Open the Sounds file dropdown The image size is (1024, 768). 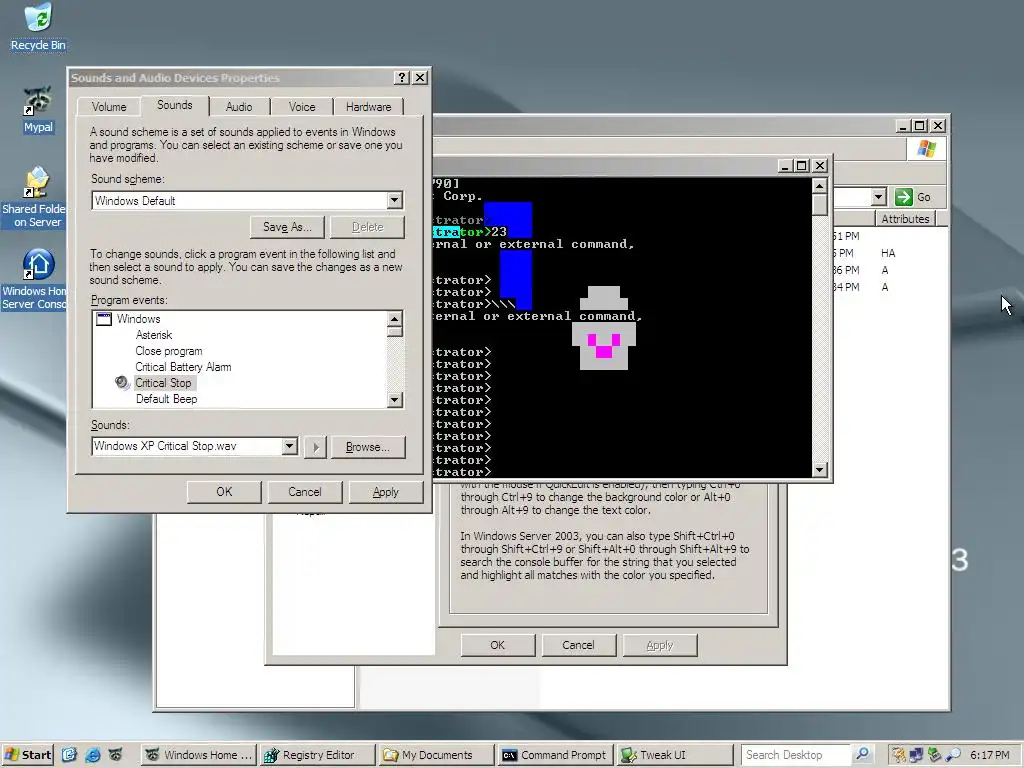click(289, 446)
